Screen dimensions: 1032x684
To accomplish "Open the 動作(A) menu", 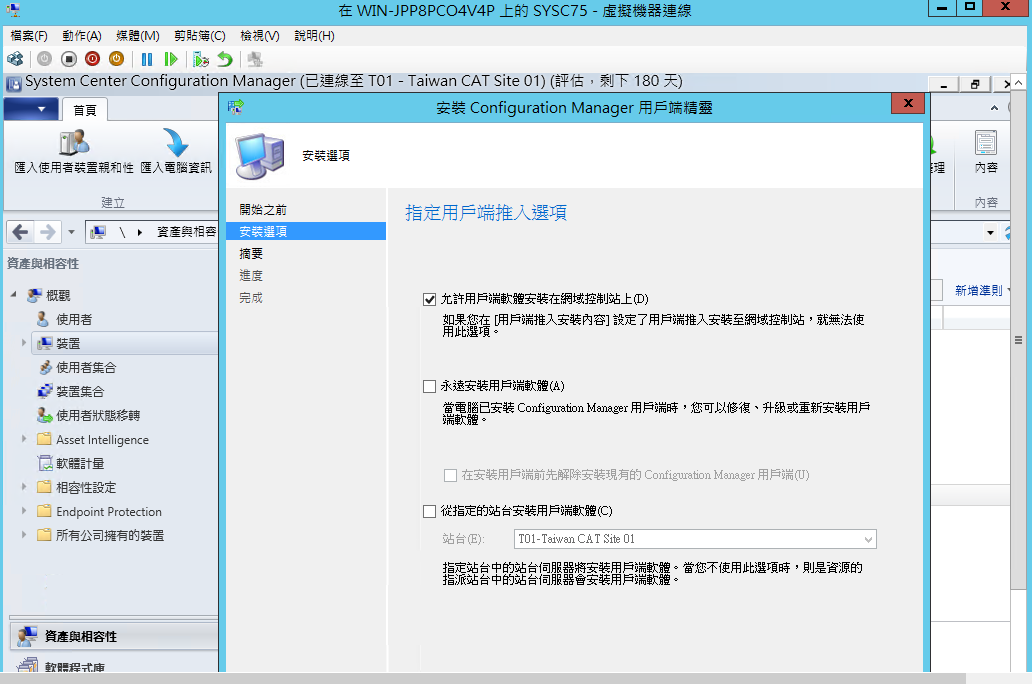I will click(x=82, y=36).
